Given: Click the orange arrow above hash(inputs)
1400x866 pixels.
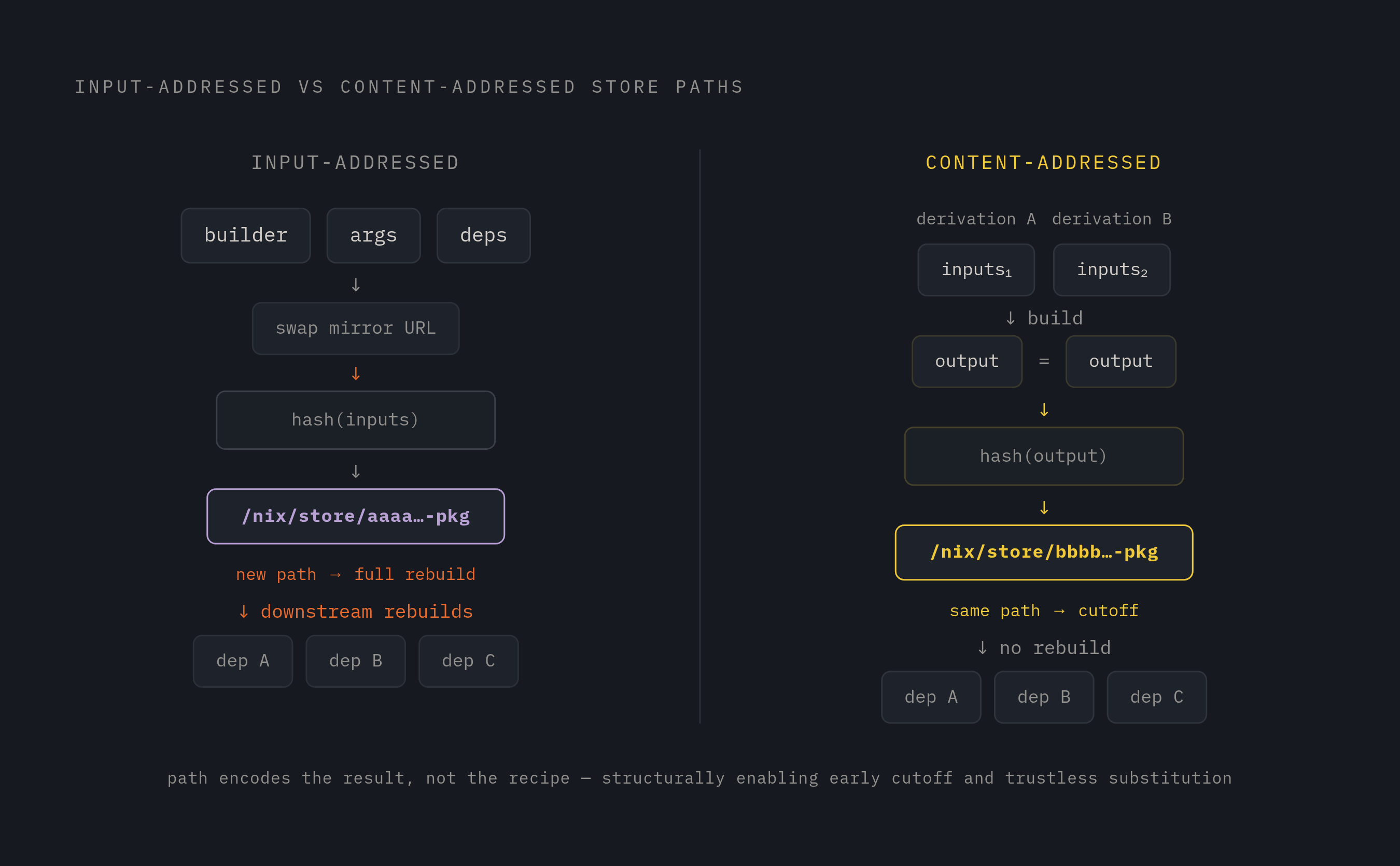Looking at the screenshot, I should pyautogui.click(x=356, y=374).
